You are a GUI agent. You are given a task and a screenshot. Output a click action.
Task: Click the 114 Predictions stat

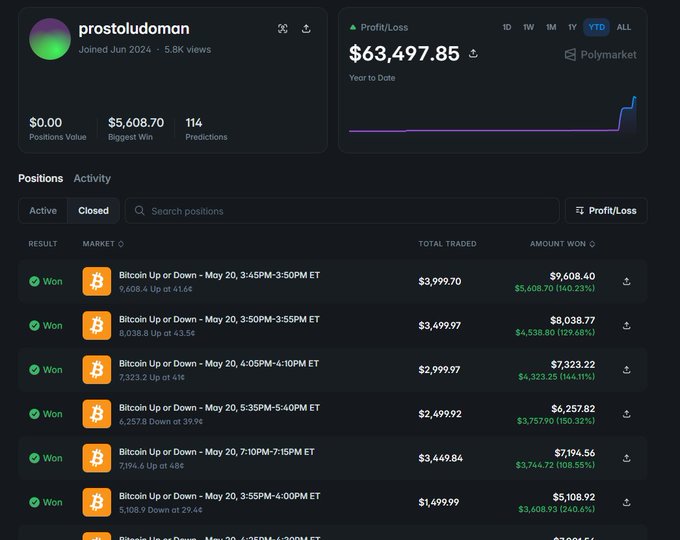206,128
